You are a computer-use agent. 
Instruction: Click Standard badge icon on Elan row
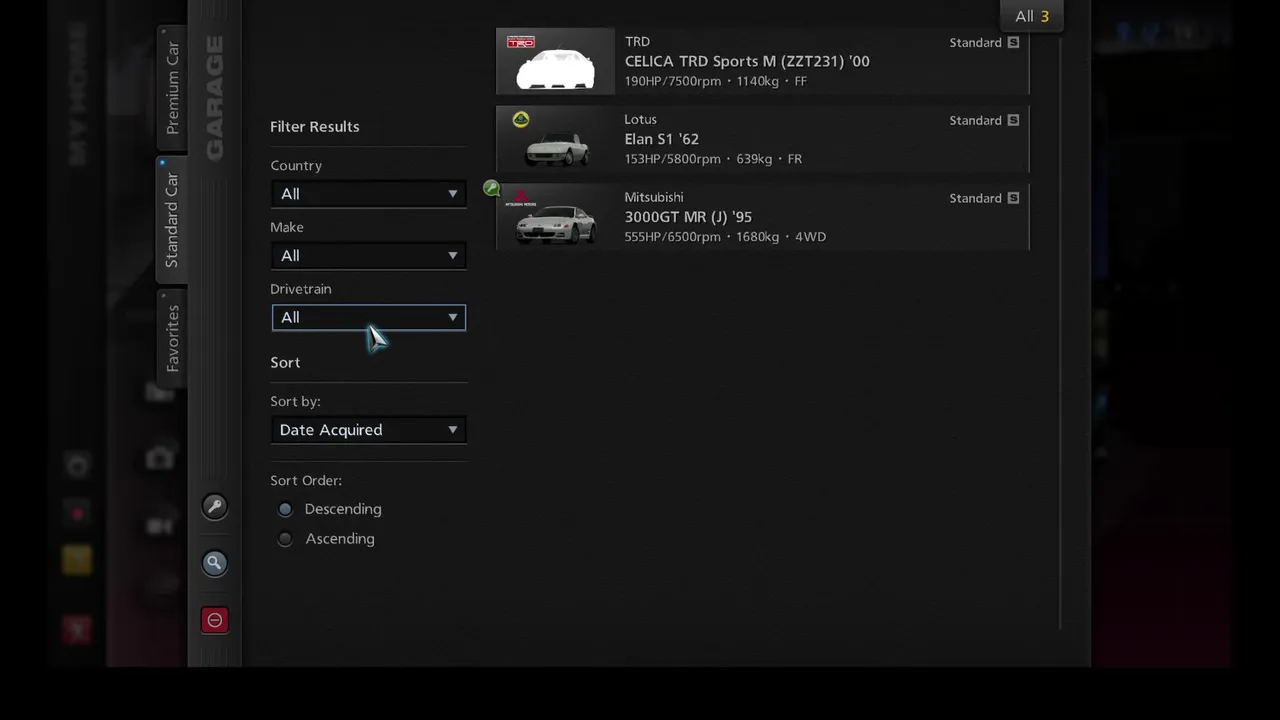tap(1013, 121)
